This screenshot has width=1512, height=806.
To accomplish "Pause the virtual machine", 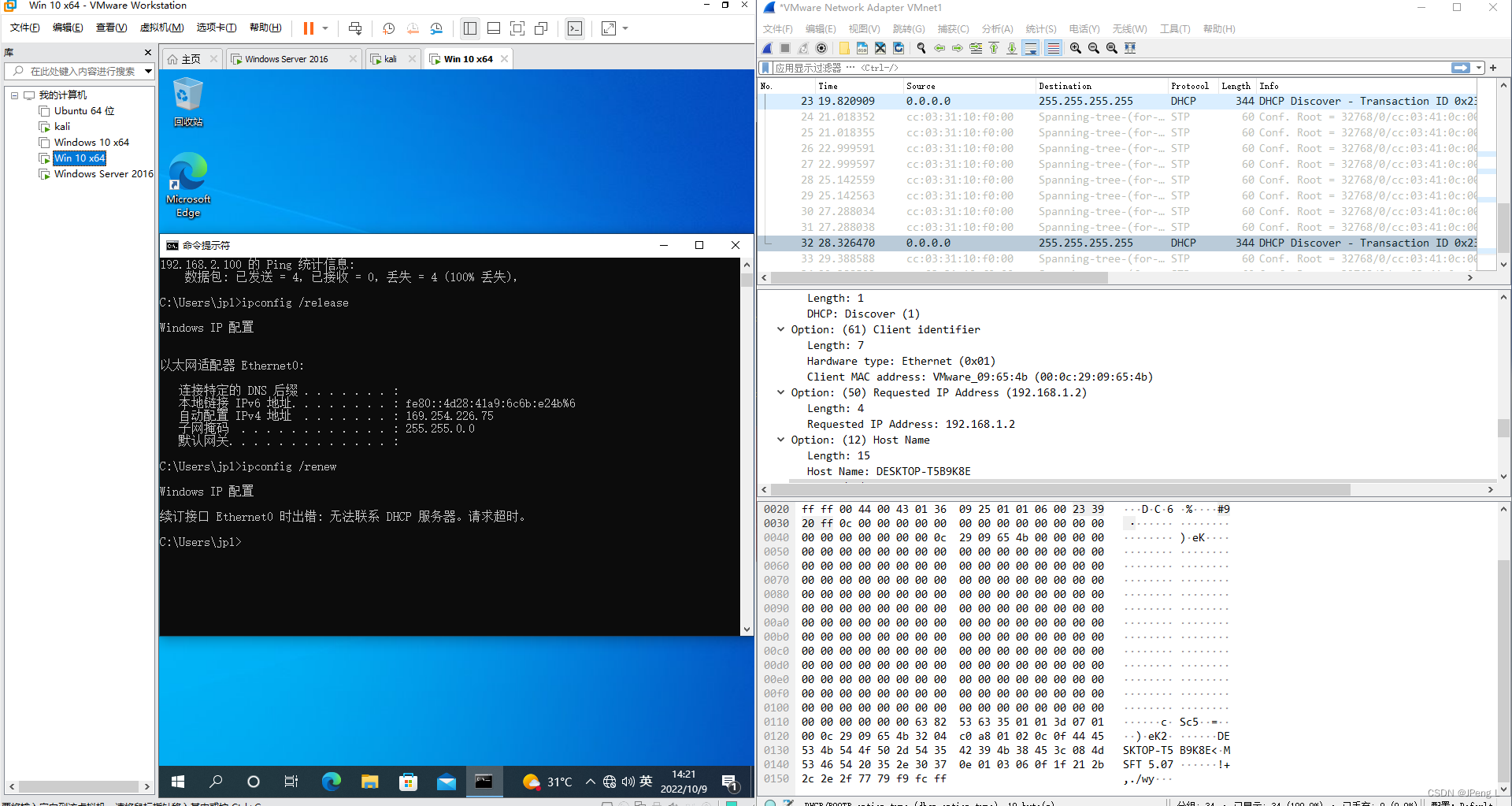I will [x=309, y=28].
